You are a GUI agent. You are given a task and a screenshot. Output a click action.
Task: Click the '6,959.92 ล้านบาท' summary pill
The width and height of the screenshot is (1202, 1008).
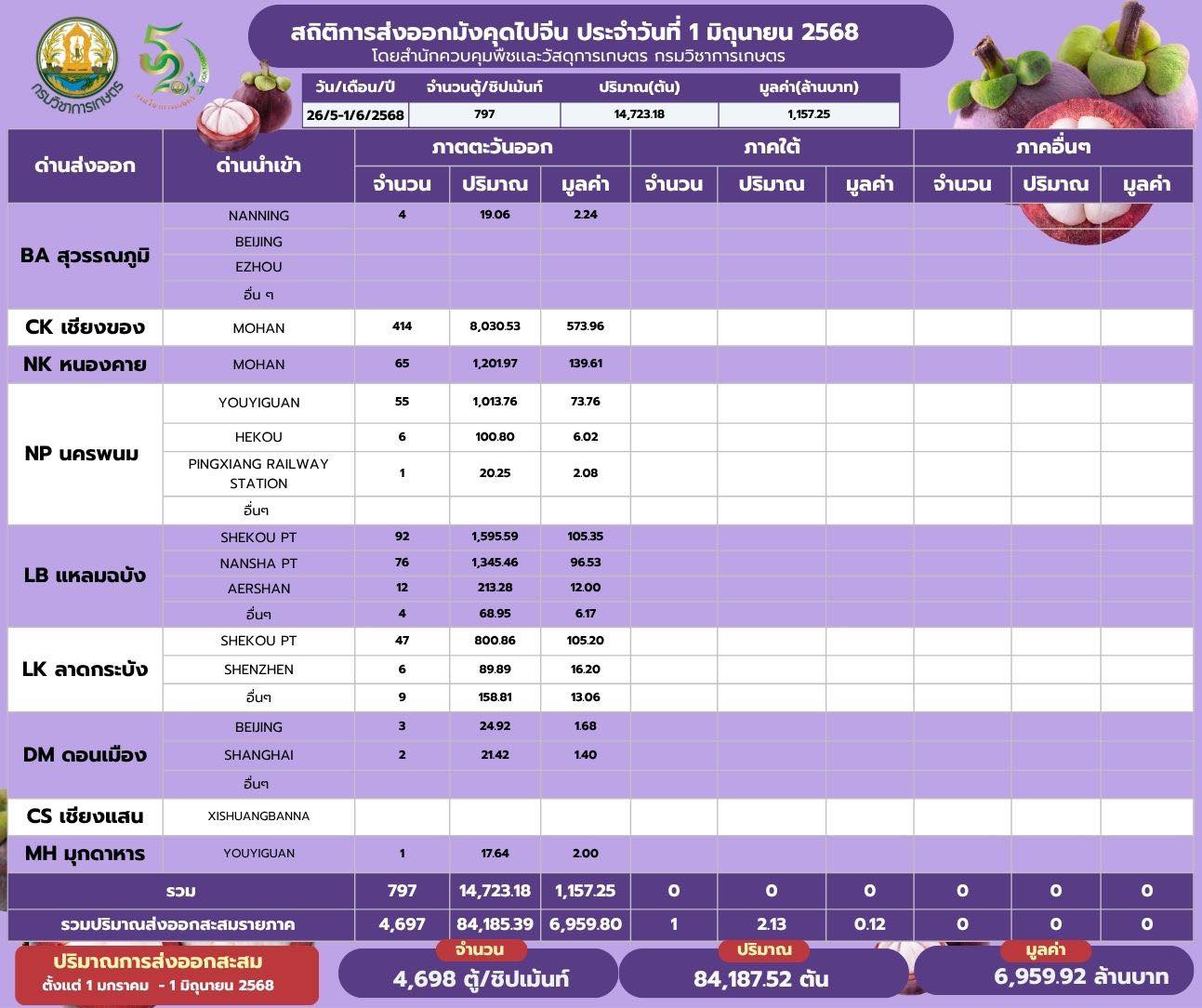point(1054,971)
